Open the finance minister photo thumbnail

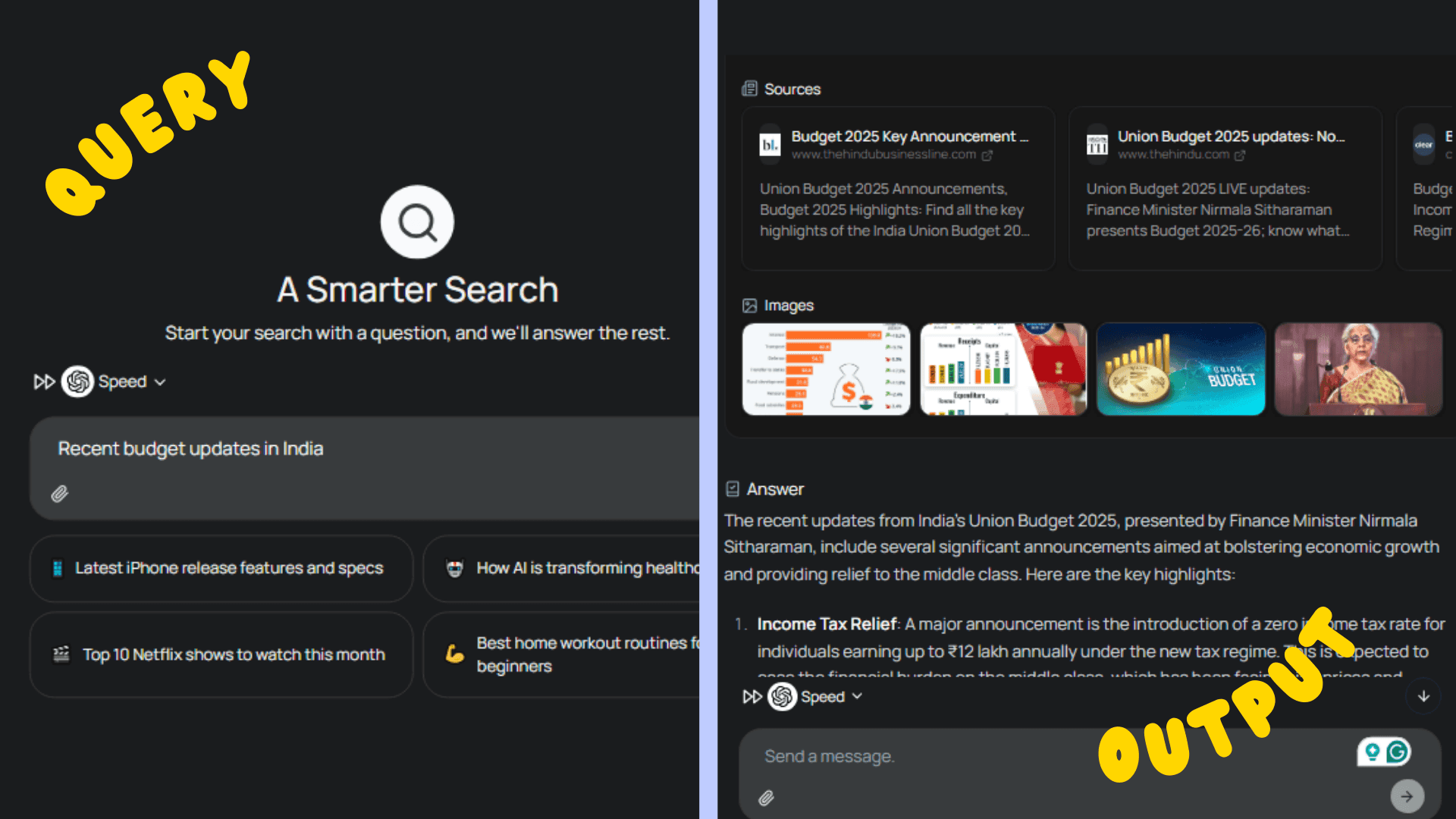tap(1358, 369)
